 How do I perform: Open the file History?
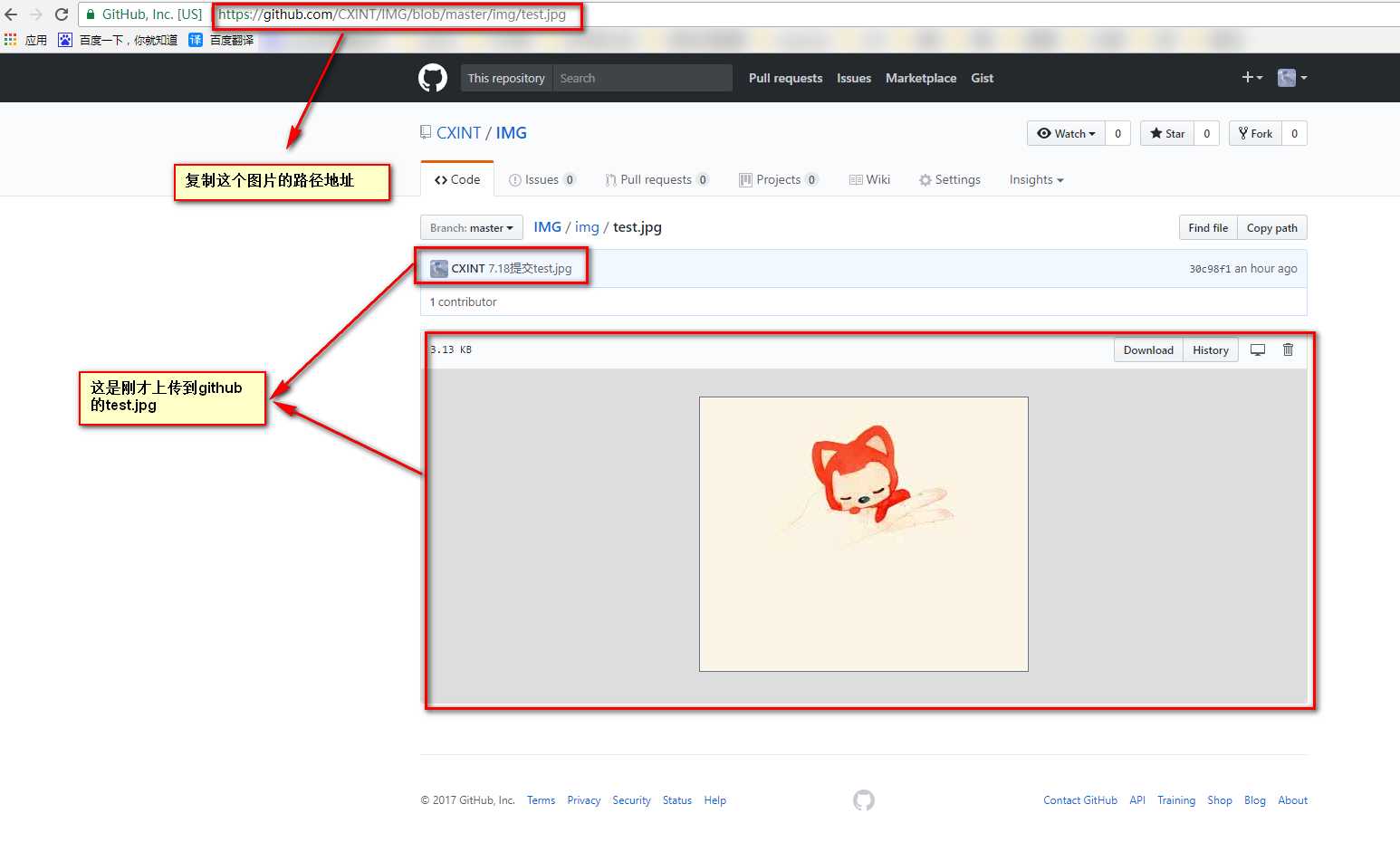tap(1211, 350)
